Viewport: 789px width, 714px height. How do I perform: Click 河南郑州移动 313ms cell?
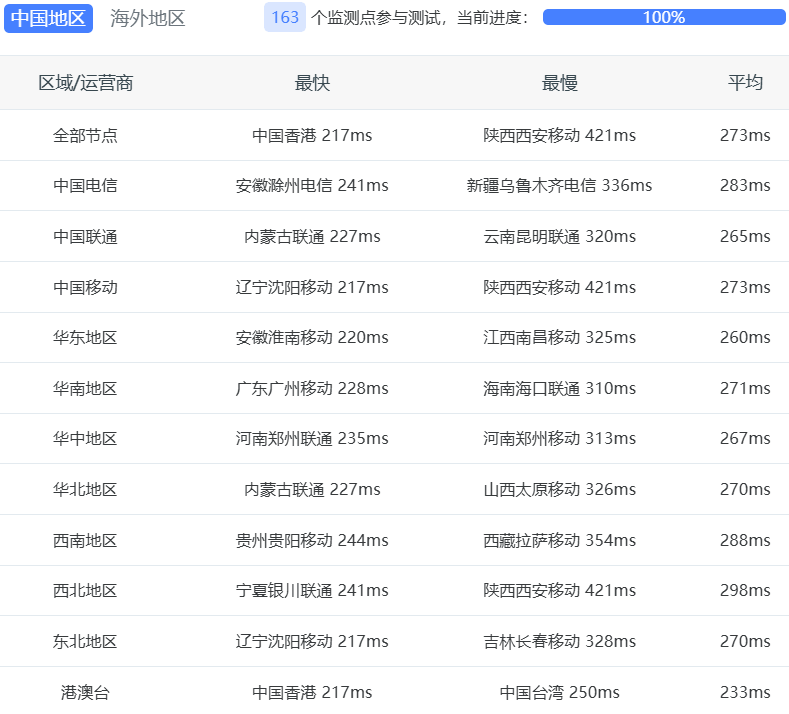coord(560,438)
